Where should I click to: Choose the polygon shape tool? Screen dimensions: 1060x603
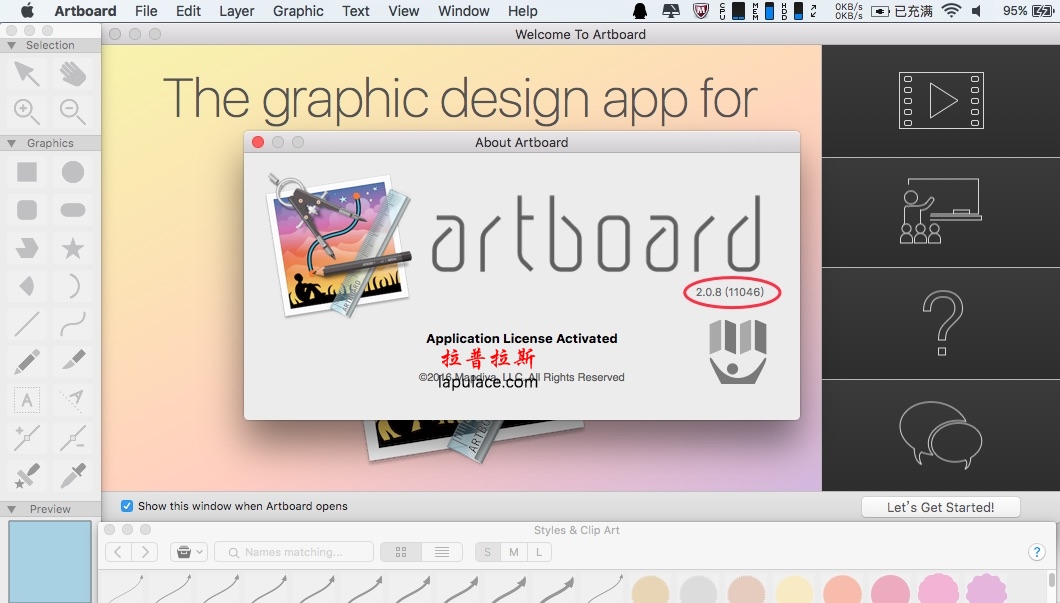pos(27,248)
